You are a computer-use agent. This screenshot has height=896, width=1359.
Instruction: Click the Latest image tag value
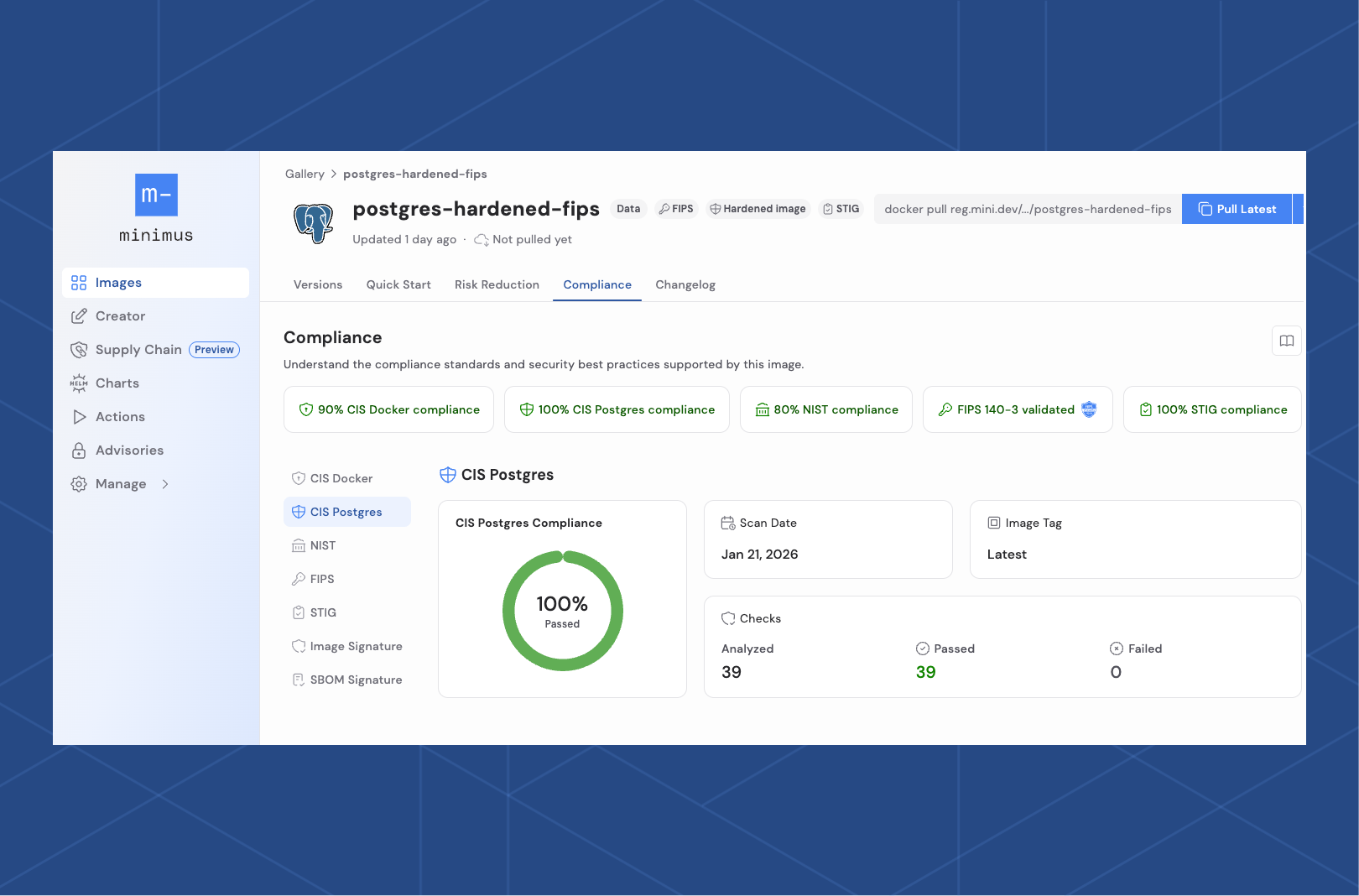point(1007,555)
